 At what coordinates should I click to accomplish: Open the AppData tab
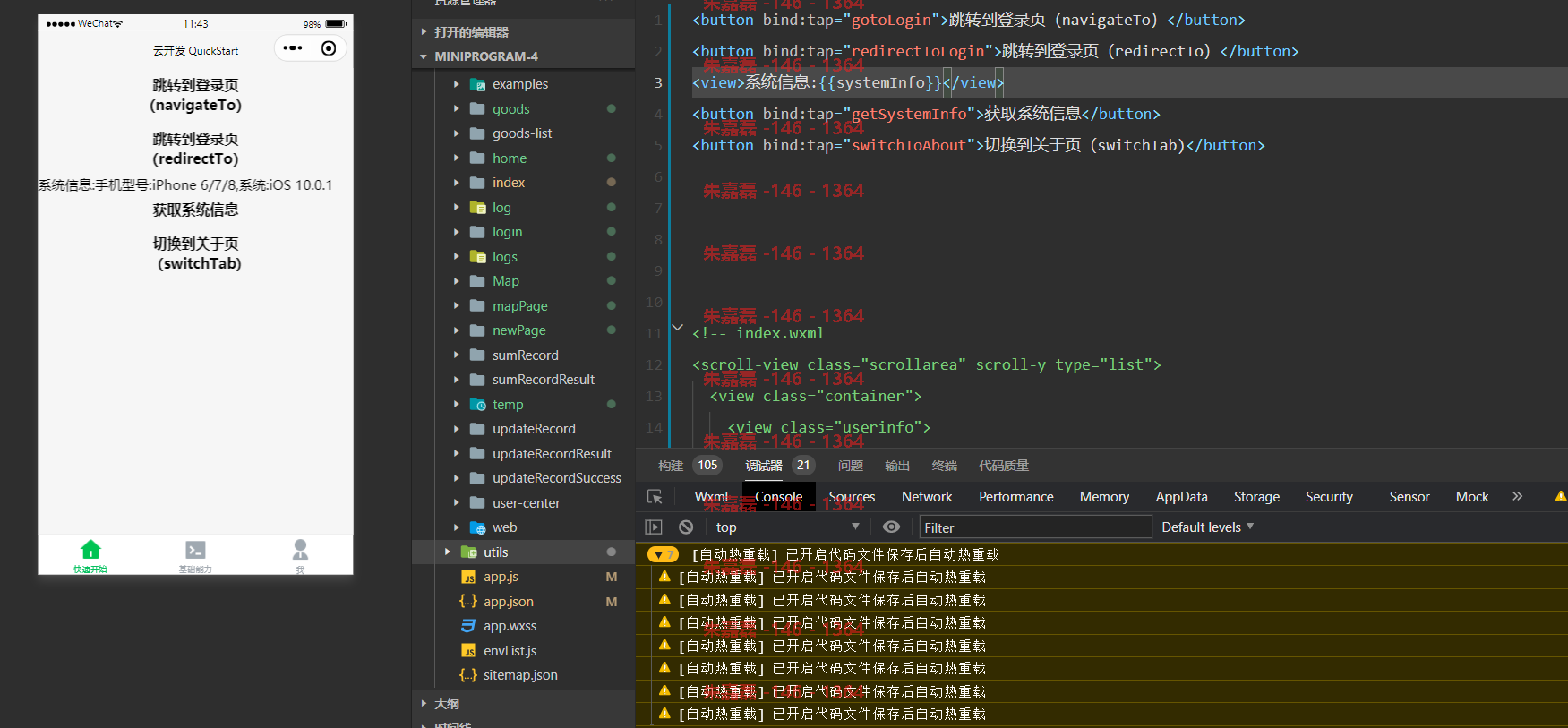pyautogui.click(x=1181, y=497)
